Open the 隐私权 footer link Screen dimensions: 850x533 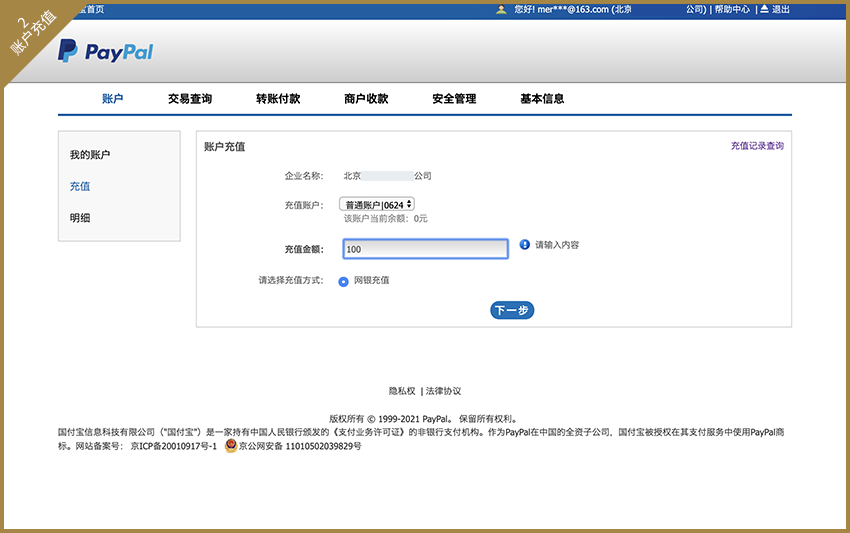coord(402,391)
